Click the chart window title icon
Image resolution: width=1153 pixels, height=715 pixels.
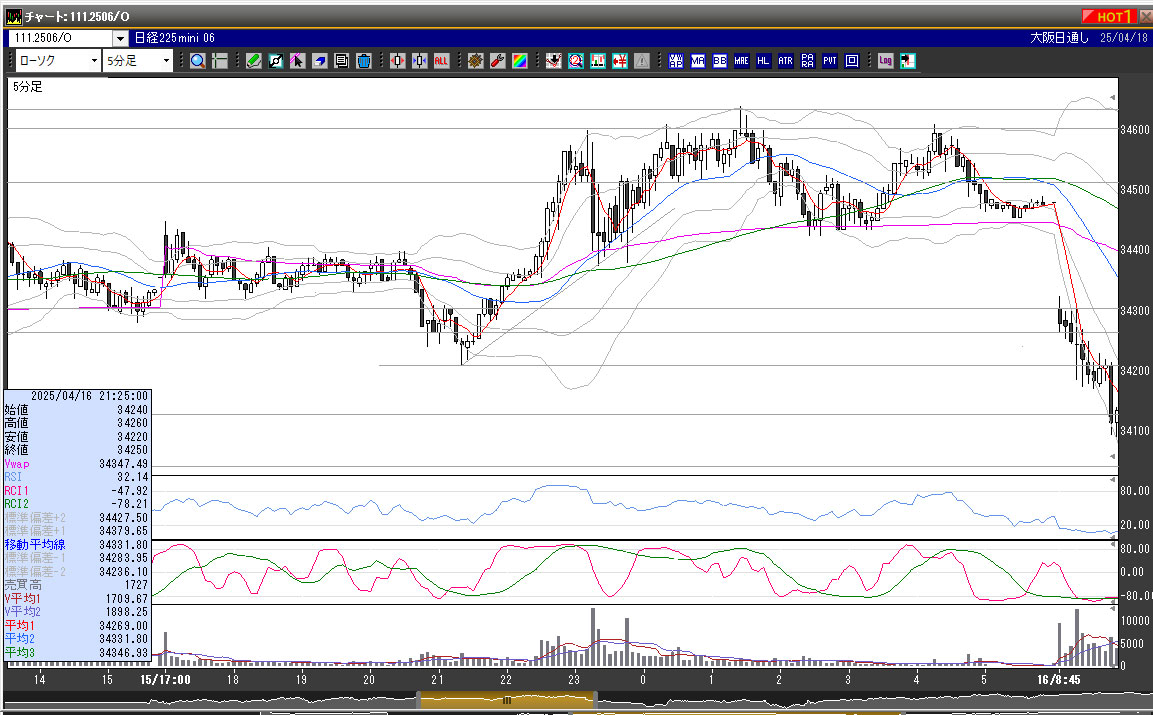tap(13, 16)
